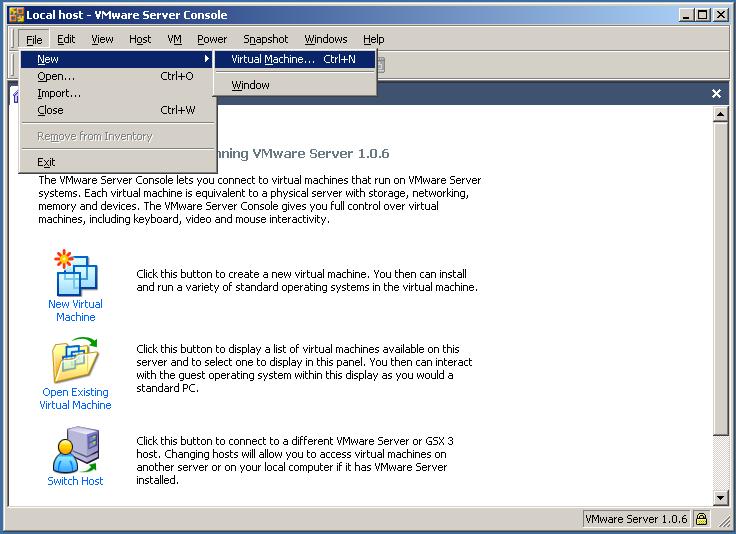Screen dimensions: 736x534
Task: Choose Virtual Machine... from New submenu
Action: point(295,59)
